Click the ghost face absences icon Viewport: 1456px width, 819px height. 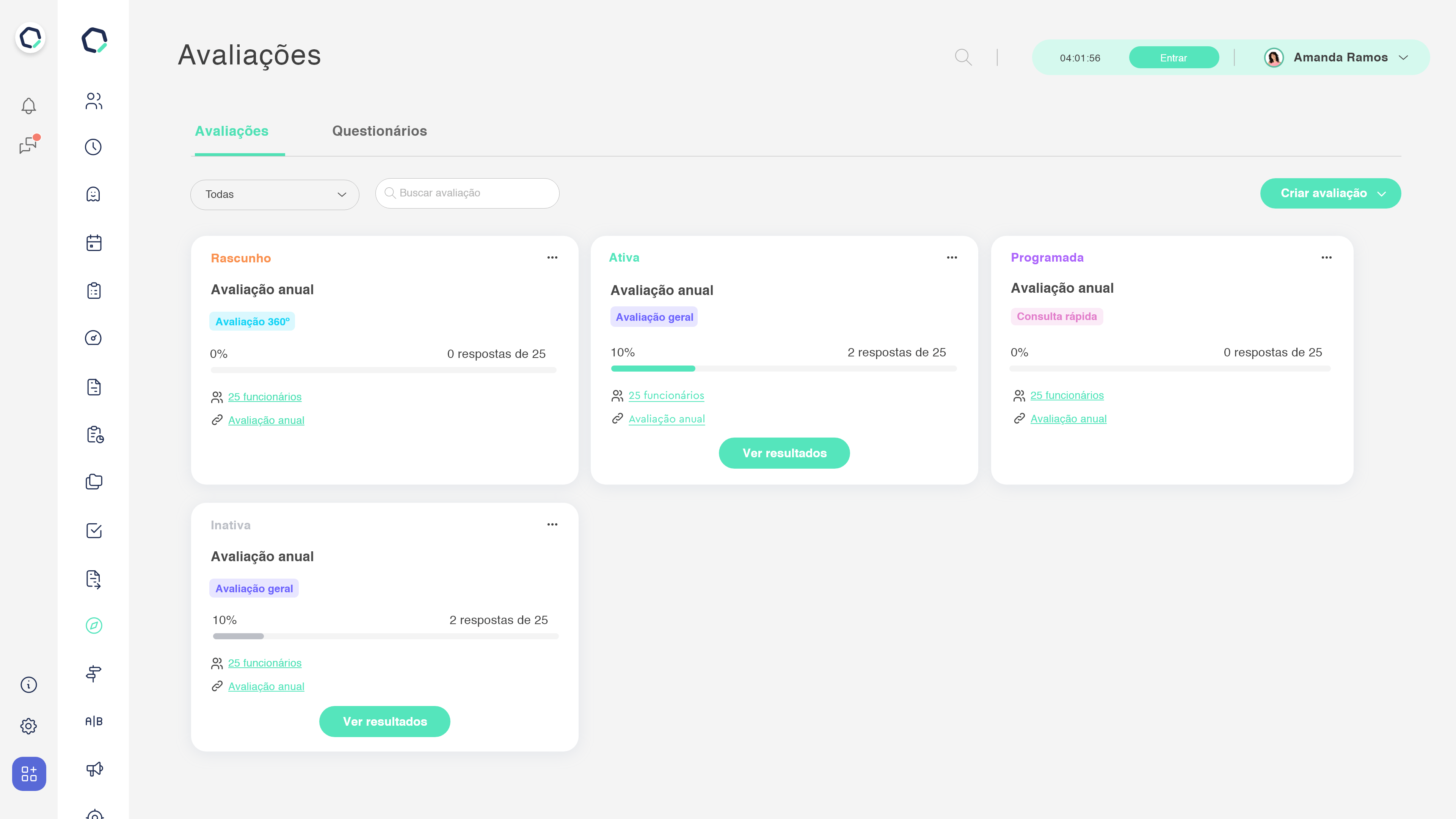tap(93, 195)
